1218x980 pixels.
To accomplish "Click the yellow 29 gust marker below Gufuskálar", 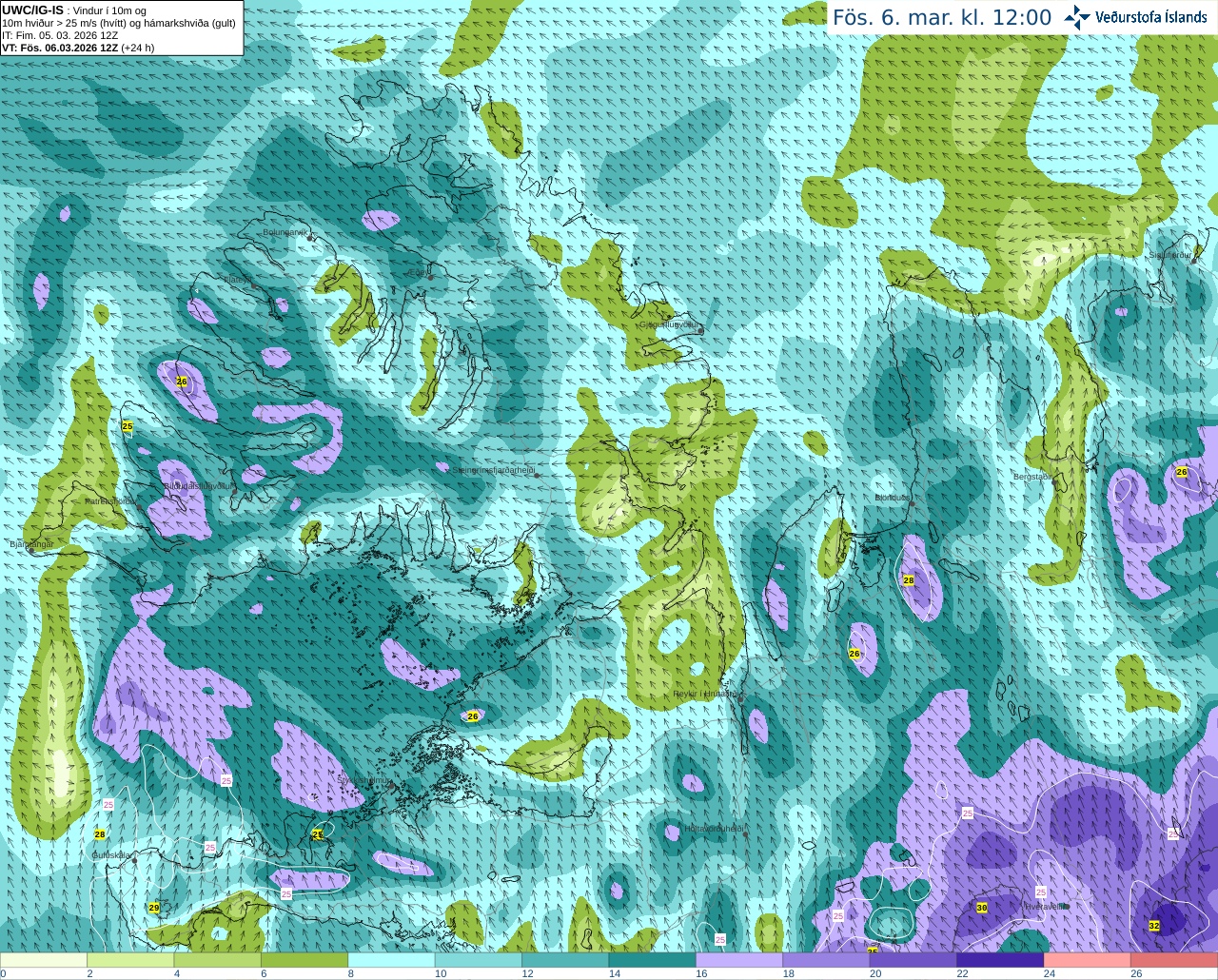I will [x=154, y=908].
